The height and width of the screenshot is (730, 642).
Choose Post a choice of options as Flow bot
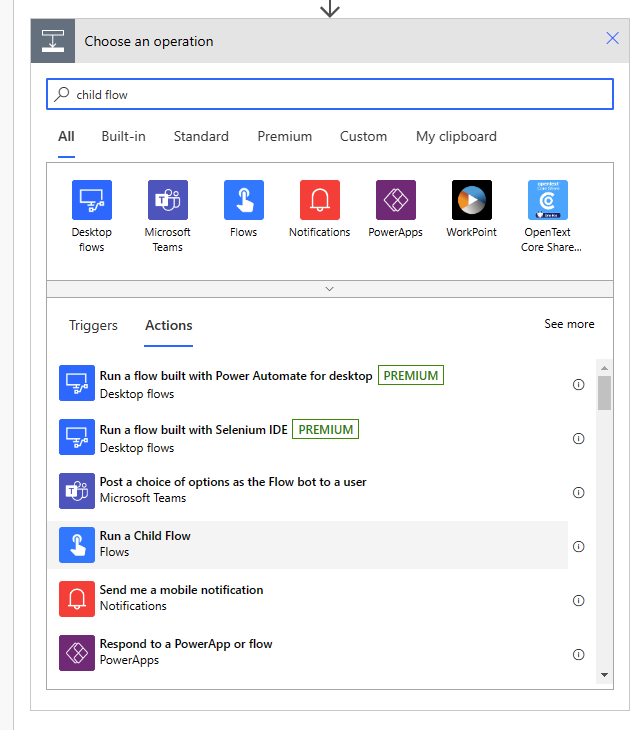pyautogui.click(x=308, y=491)
